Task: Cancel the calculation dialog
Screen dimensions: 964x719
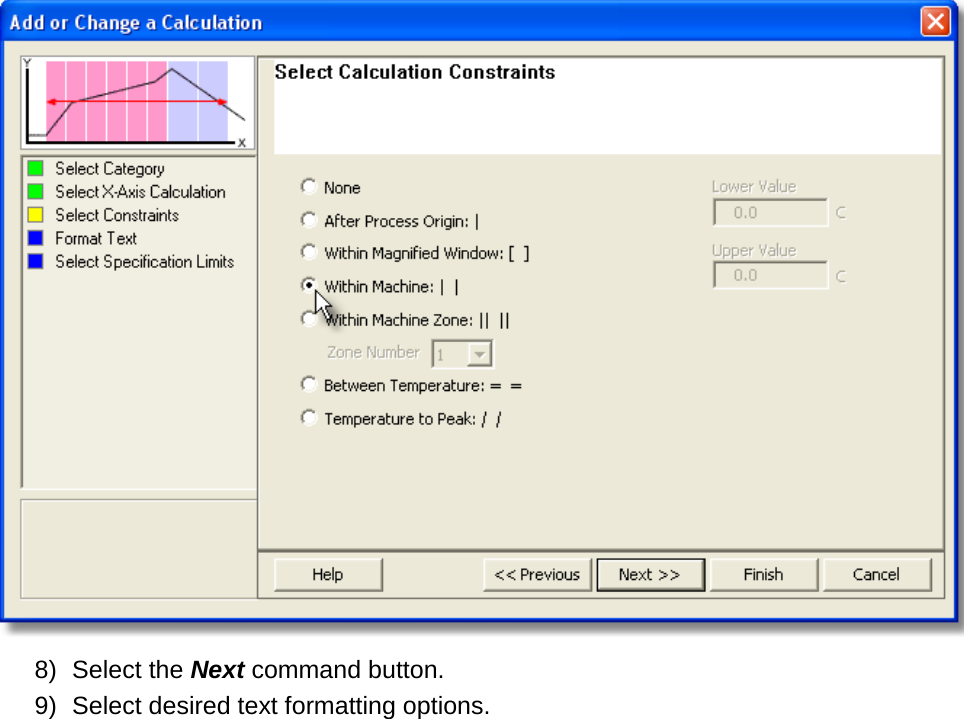Action: [x=877, y=574]
